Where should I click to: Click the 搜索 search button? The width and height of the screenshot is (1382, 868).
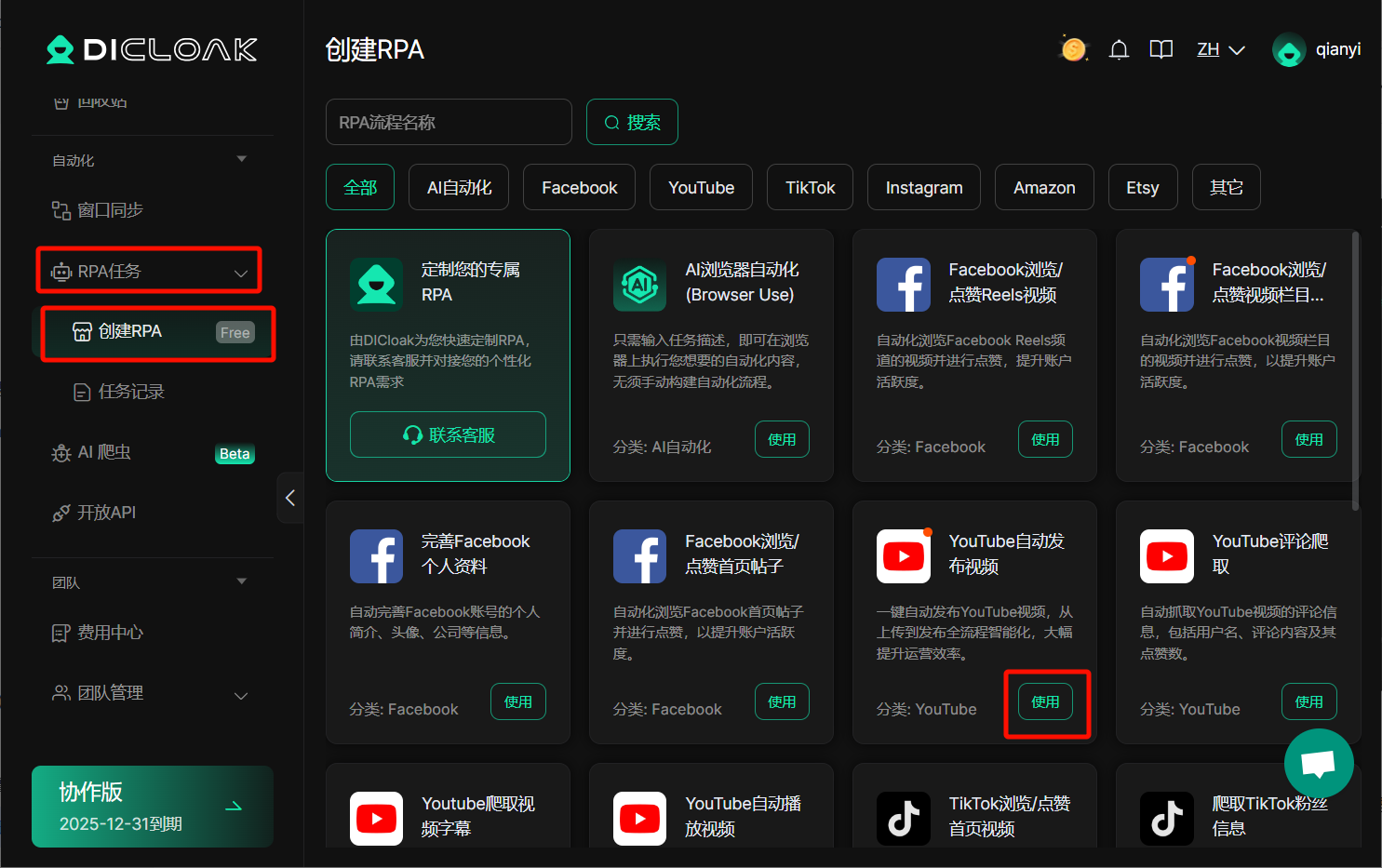pyautogui.click(x=632, y=122)
